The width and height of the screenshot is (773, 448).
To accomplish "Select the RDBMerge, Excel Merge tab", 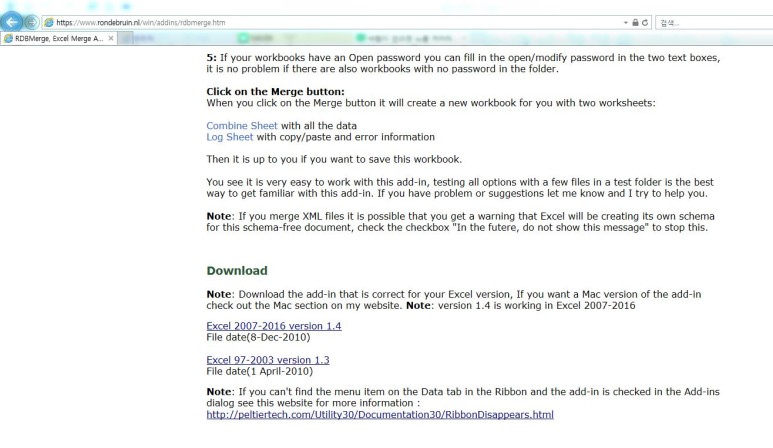I will pyautogui.click(x=59, y=38).
